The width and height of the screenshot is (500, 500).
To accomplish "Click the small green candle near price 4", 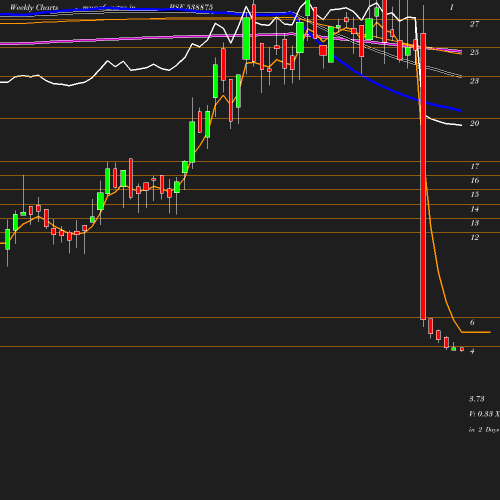I will pos(454,349).
